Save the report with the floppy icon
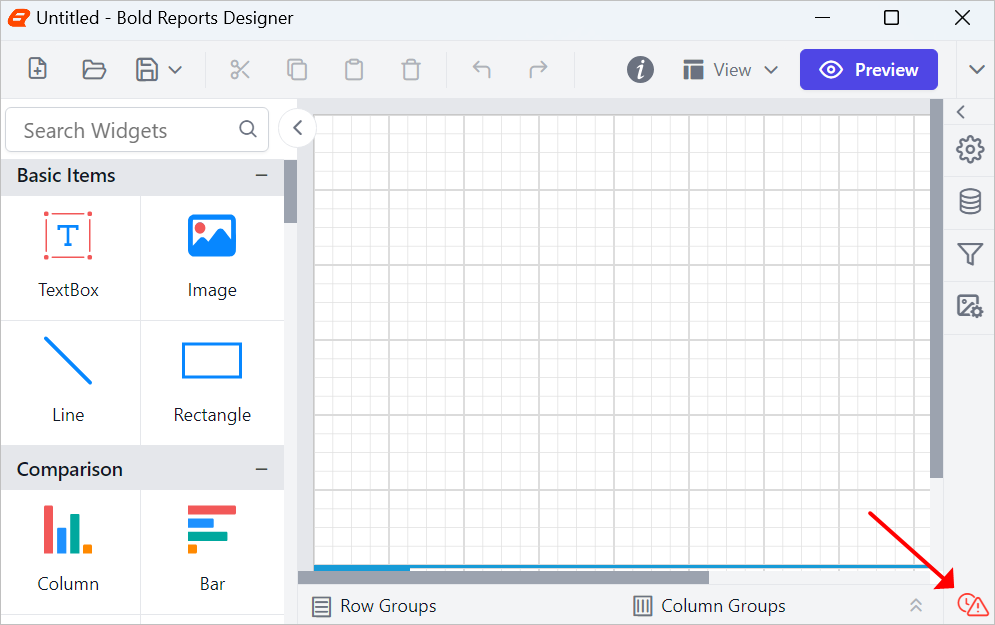995x625 pixels. 147,69
